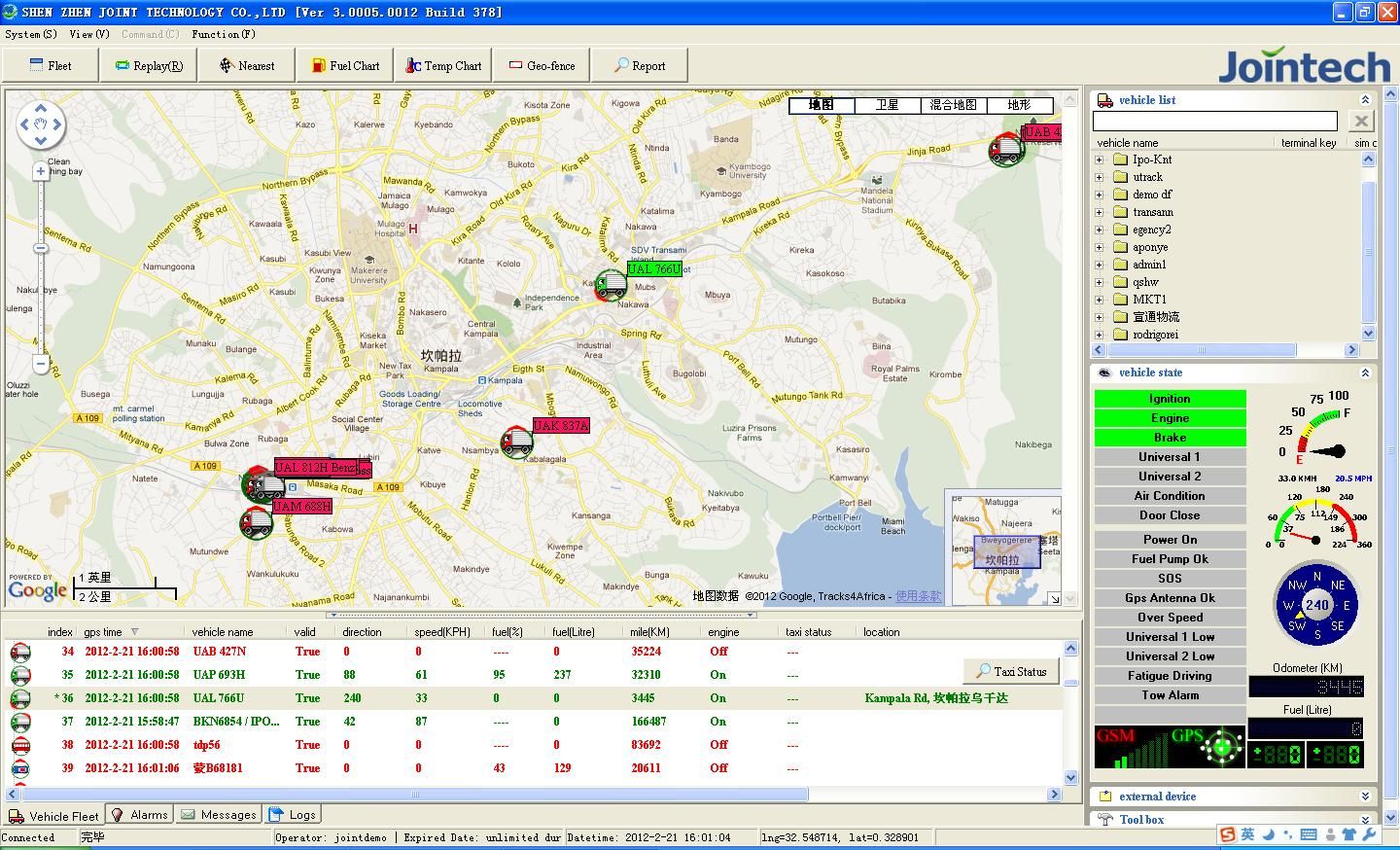
Task: Click vehicle icon in tdp56 row
Action: [19, 745]
